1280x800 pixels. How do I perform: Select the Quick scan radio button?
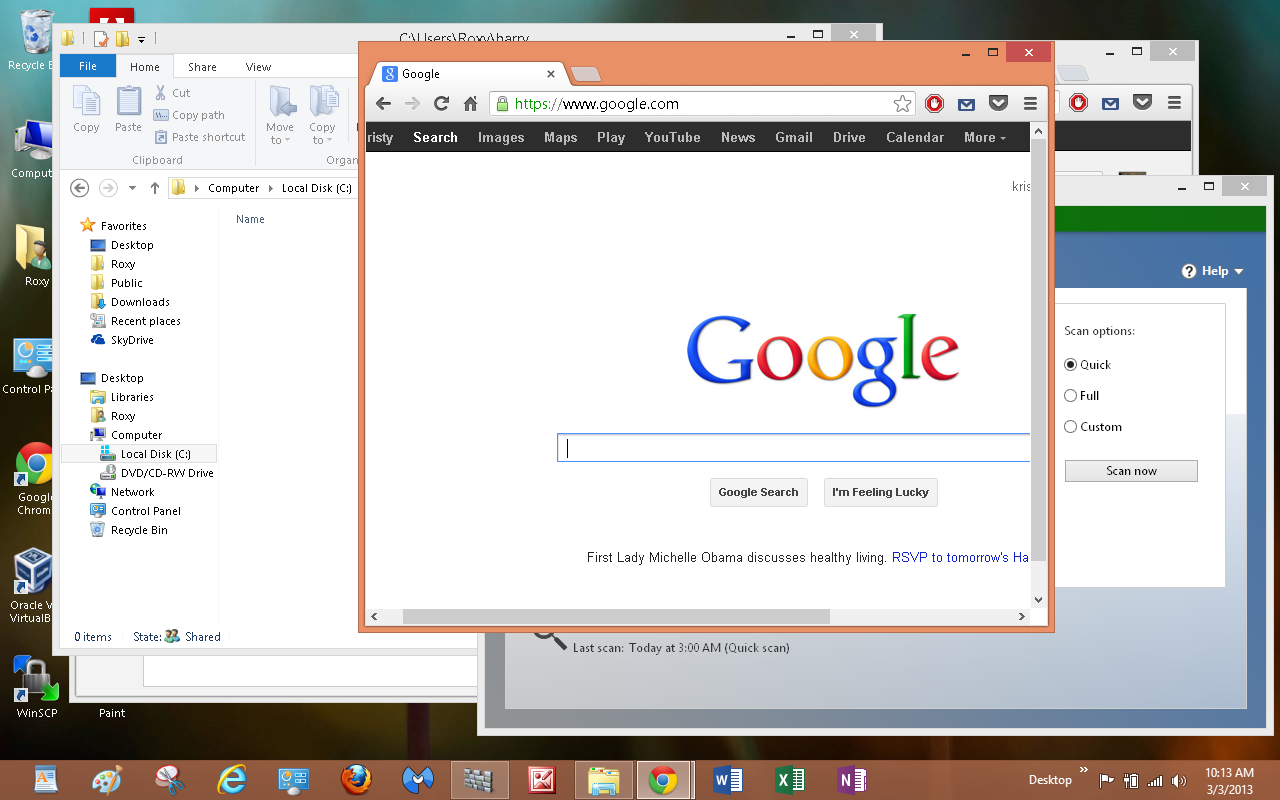click(x=1070, y=364)
